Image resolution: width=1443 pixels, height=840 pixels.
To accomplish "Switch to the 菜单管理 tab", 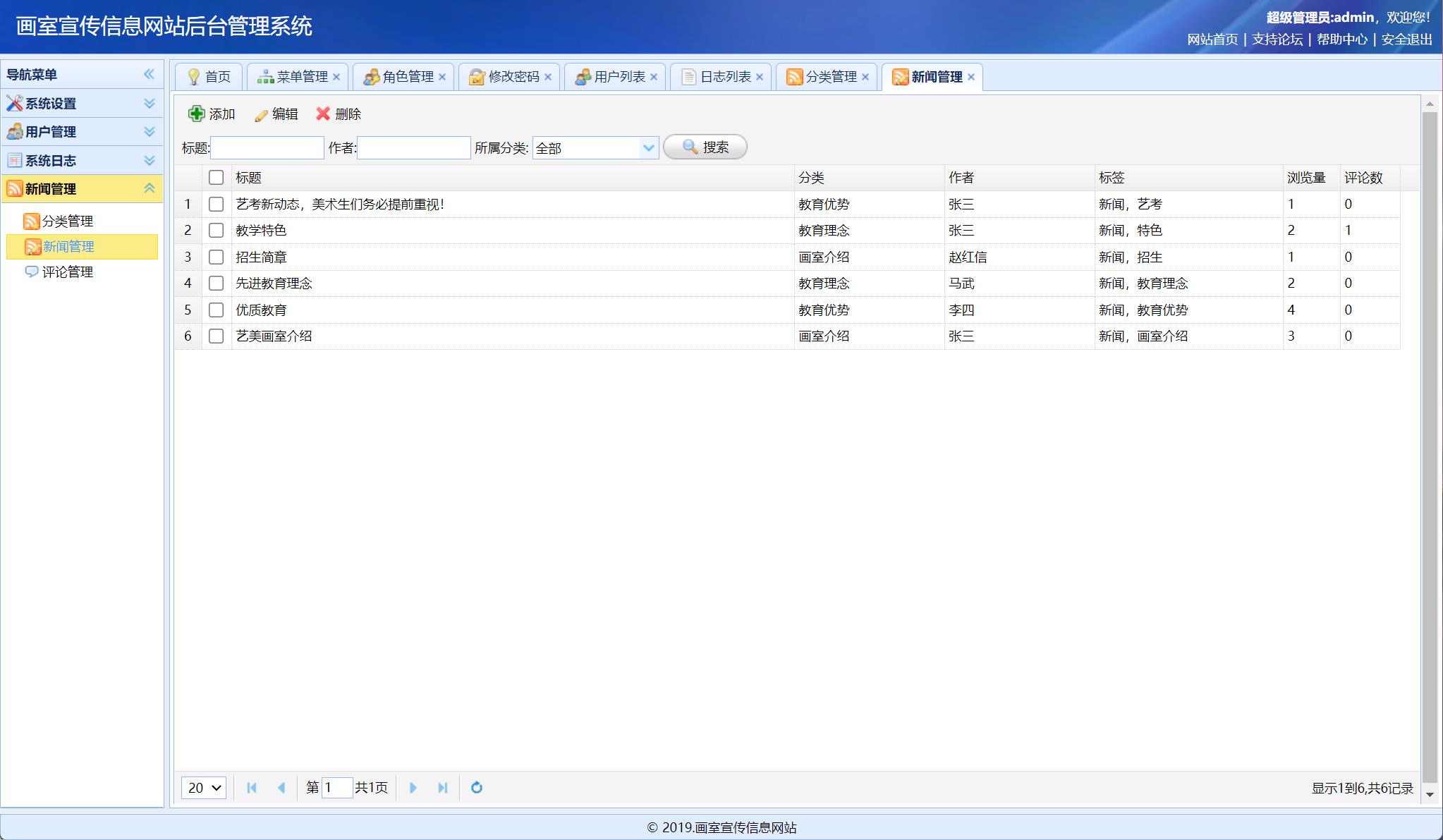I will (295, 77).
